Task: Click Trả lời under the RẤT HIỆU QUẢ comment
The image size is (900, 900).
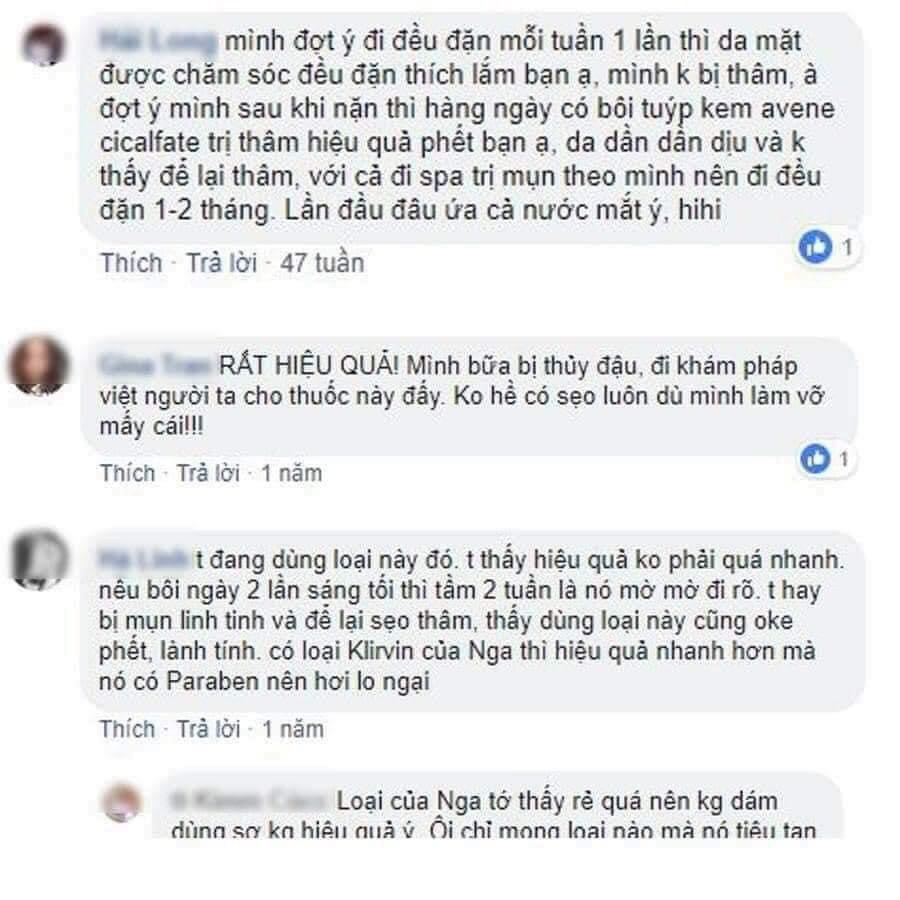Action: pyautogui.click(x=208, y=473)
